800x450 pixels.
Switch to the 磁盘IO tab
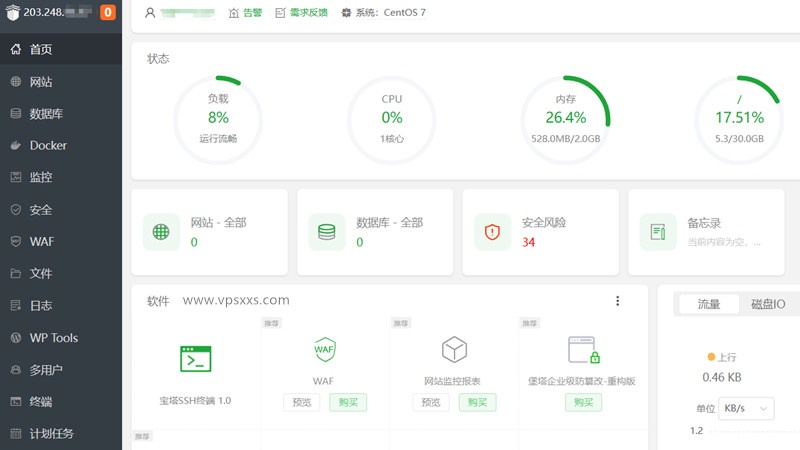click(768, 304)
